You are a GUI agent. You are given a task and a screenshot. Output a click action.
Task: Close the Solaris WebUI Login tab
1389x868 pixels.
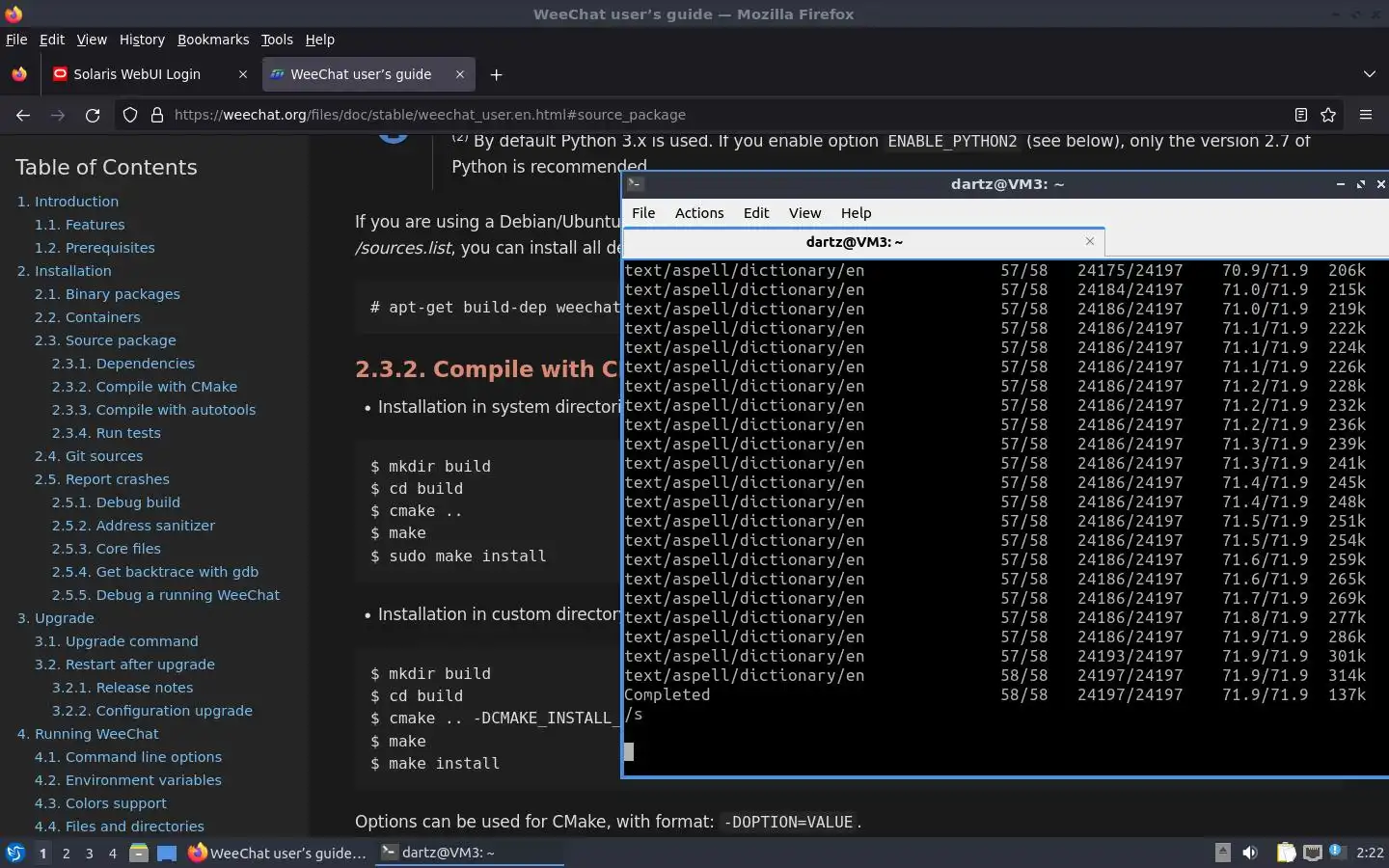click(x=243, y=74)
